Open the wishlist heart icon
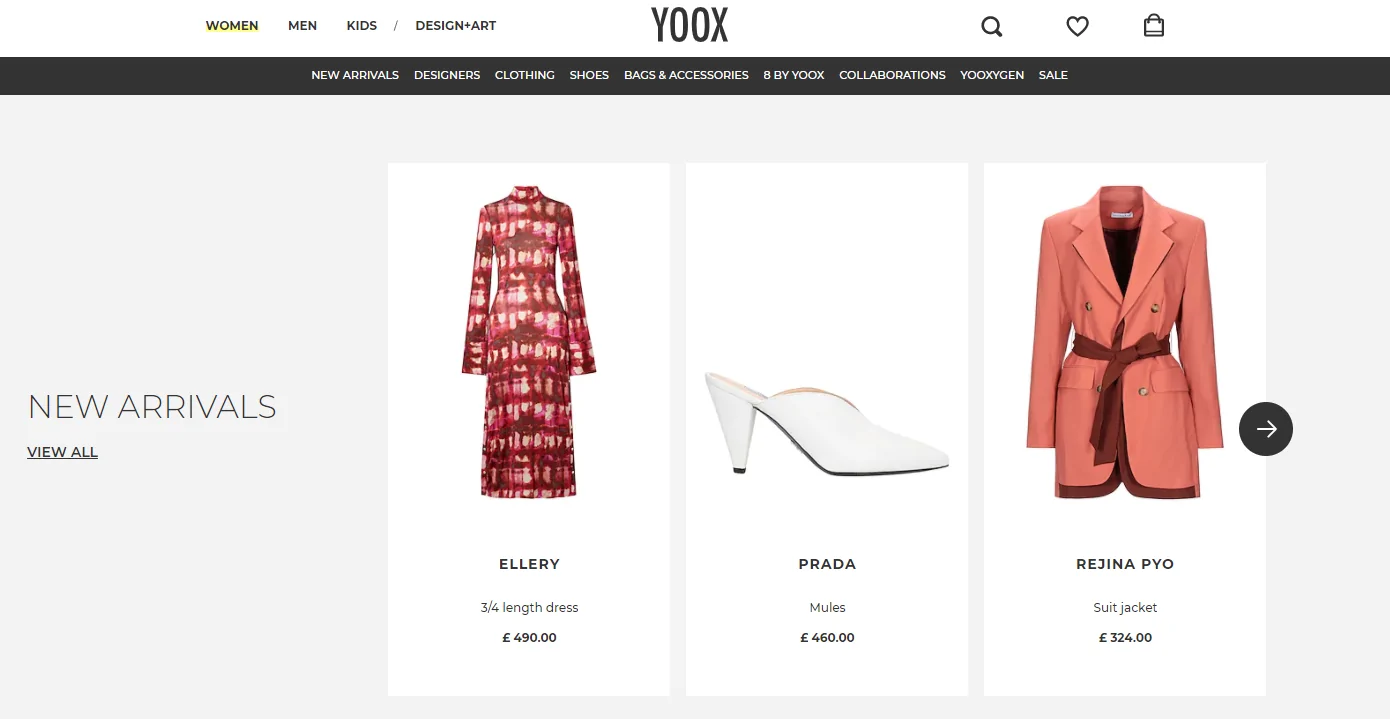 click(1077, 27)
